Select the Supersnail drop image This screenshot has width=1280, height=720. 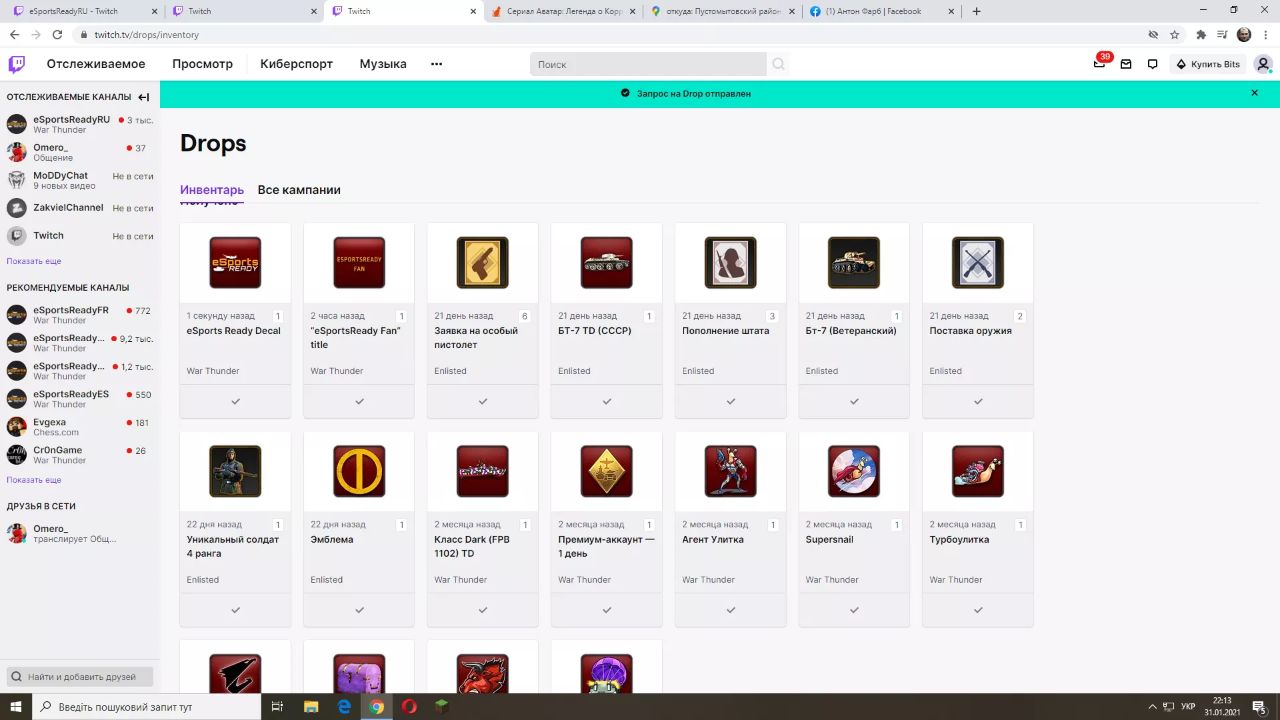click(854, 471)
